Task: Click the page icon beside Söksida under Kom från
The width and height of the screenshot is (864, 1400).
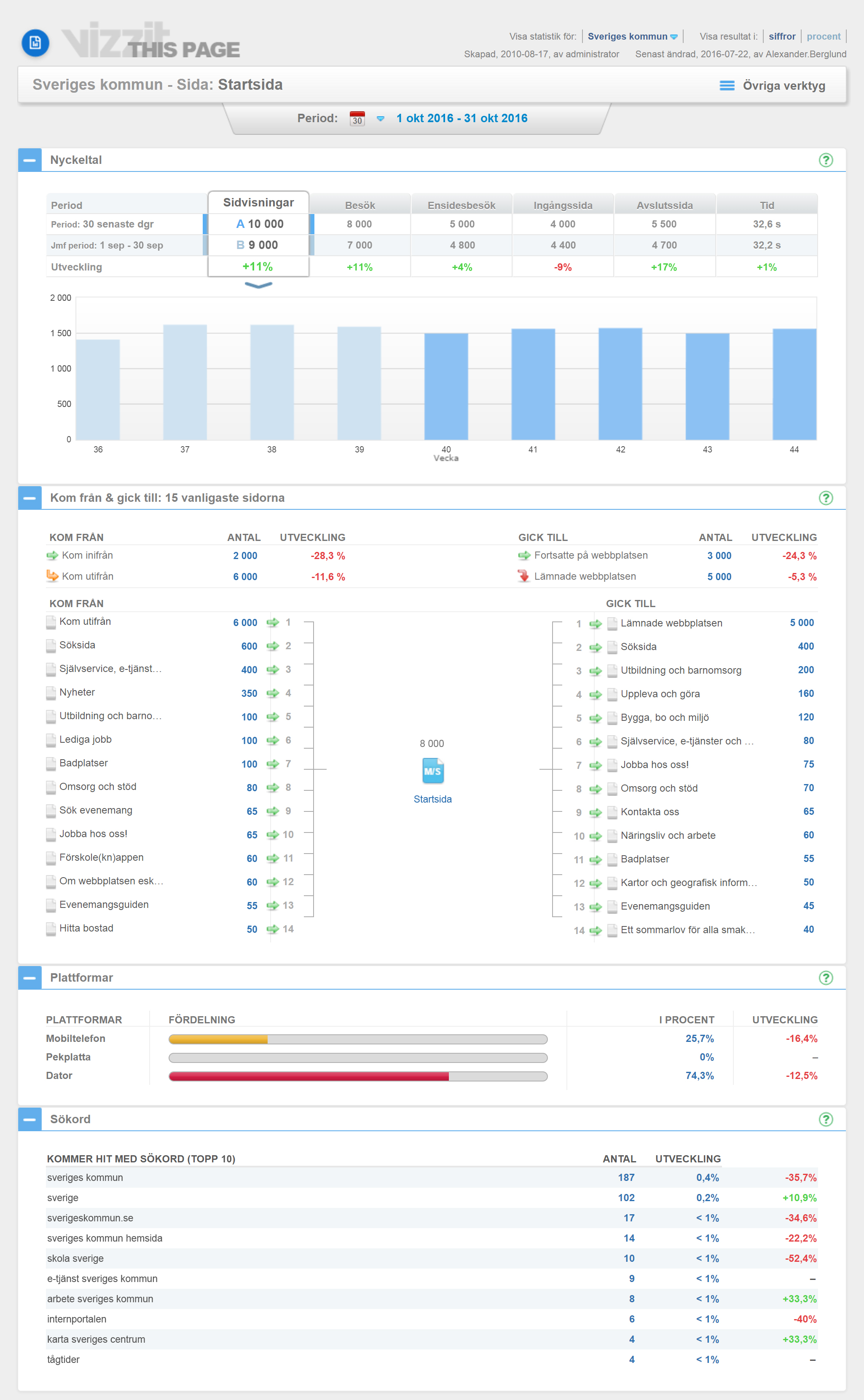Action: click(x=51, y=646)
